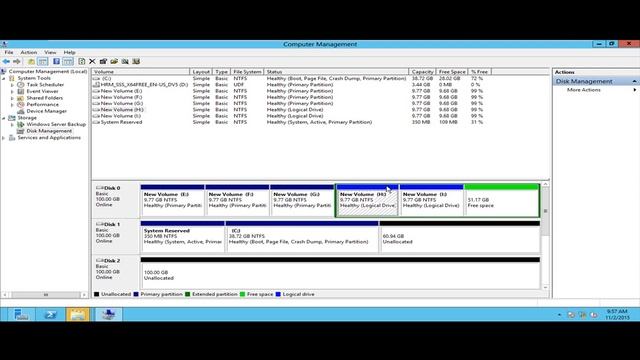Expand the Event Viewer tree node
The image size is (640, 360).
(12, 91)
